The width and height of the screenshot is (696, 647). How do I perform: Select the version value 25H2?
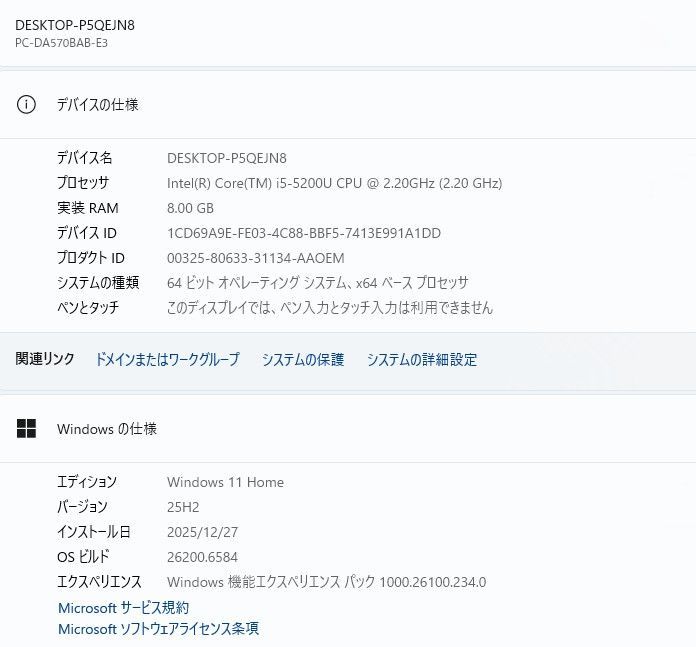183,507
